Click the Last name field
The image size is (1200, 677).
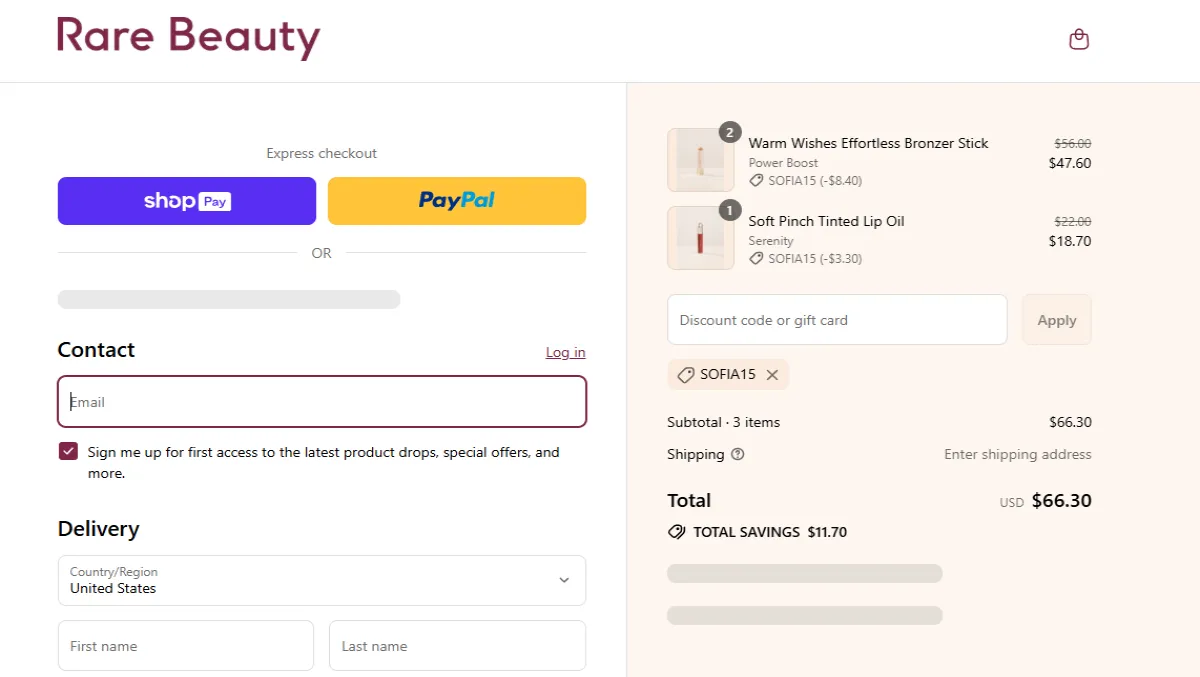coord(457,646)
